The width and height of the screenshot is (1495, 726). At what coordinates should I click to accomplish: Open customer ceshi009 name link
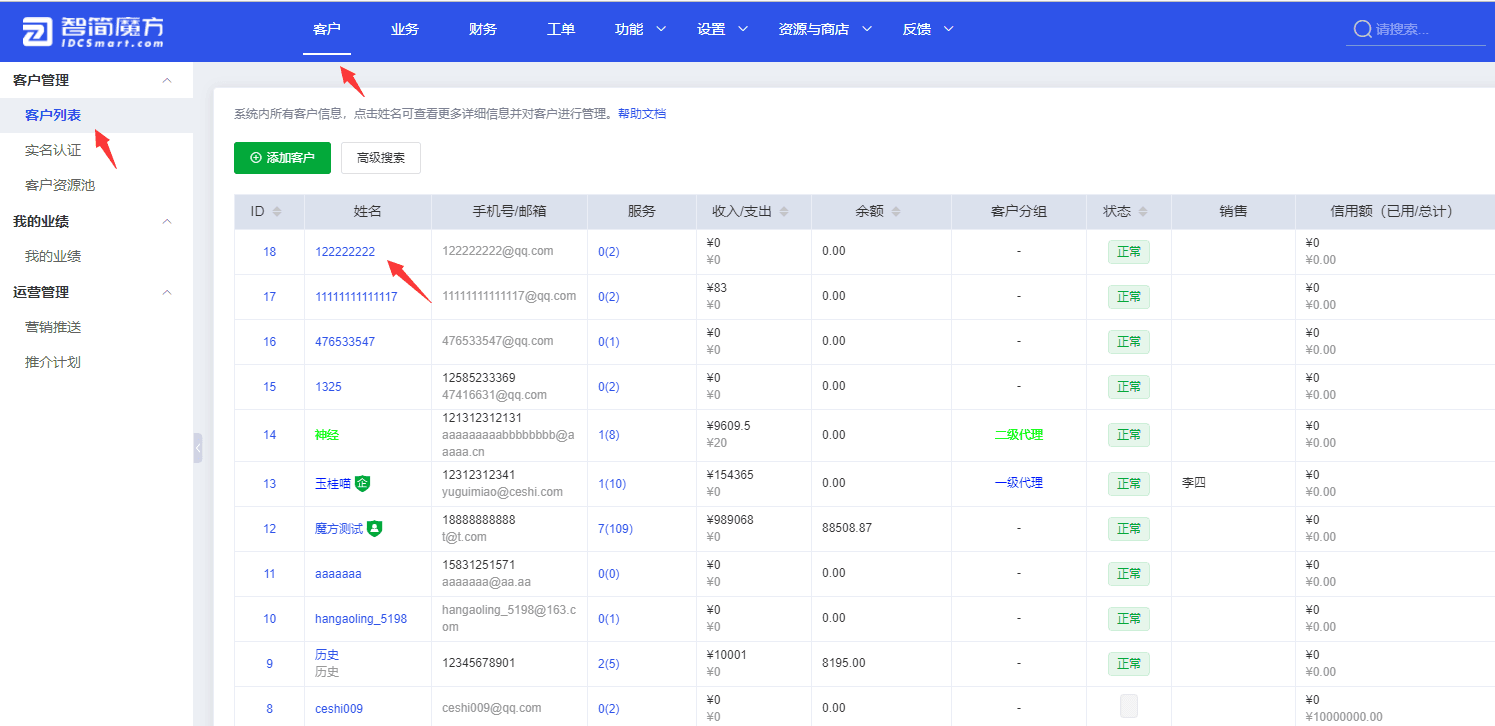pos(339,709)
